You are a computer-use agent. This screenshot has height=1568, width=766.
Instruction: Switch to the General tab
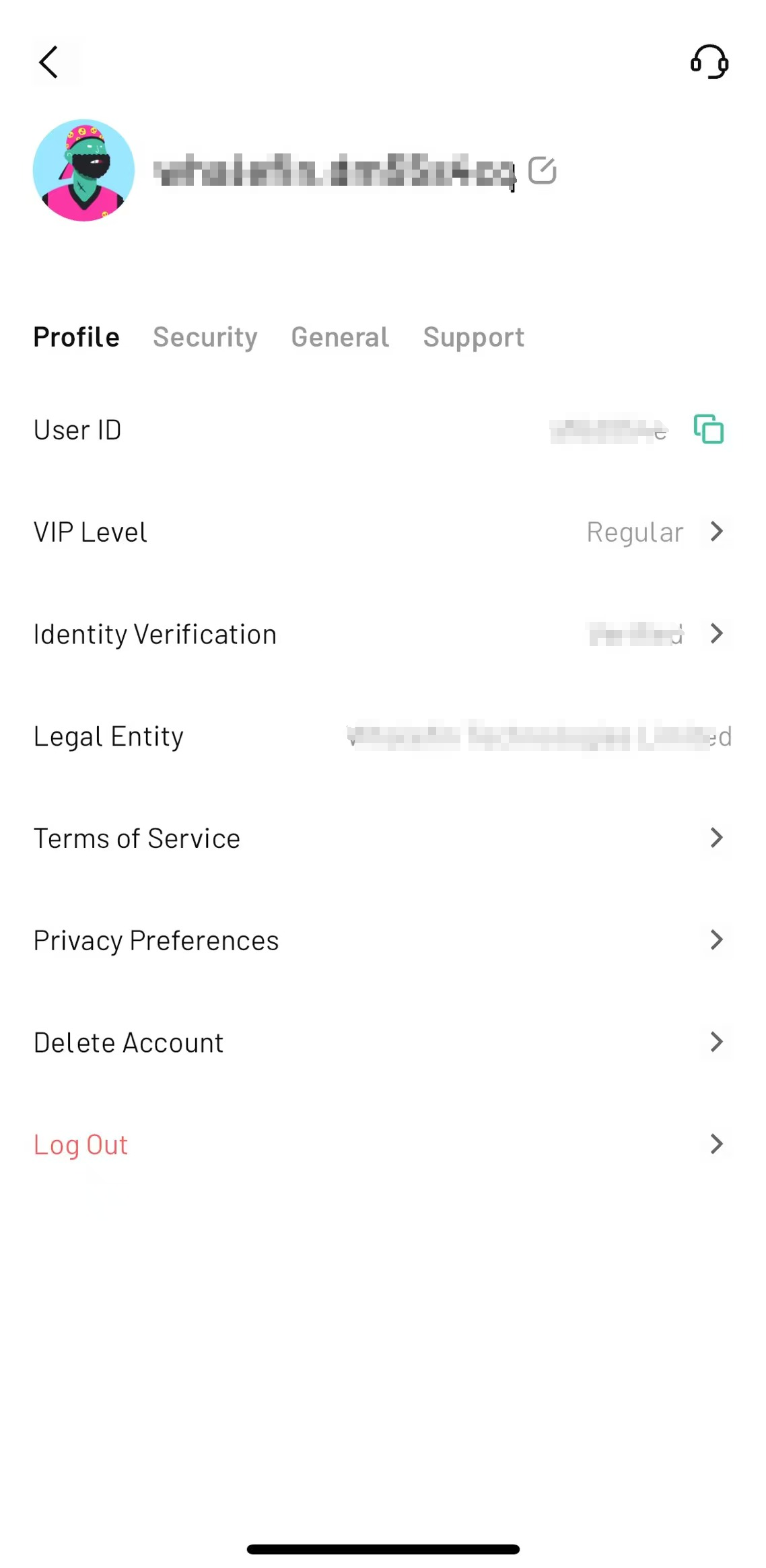[340, 337]
